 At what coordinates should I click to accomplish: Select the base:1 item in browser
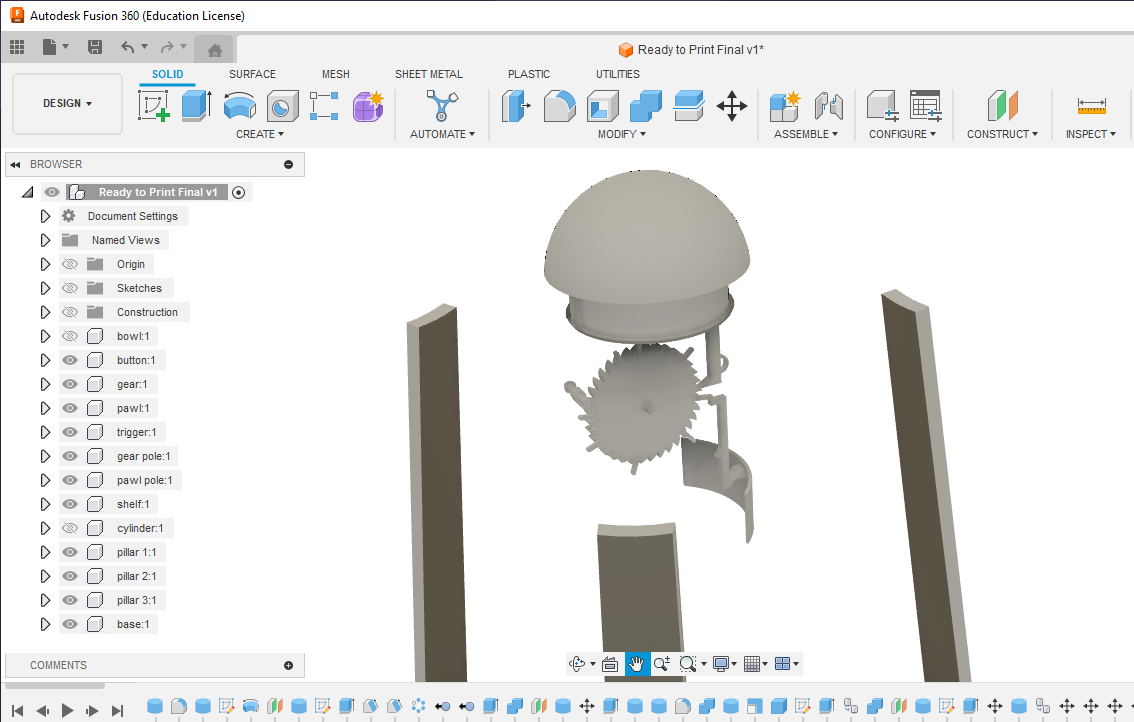tap(133, 624)
